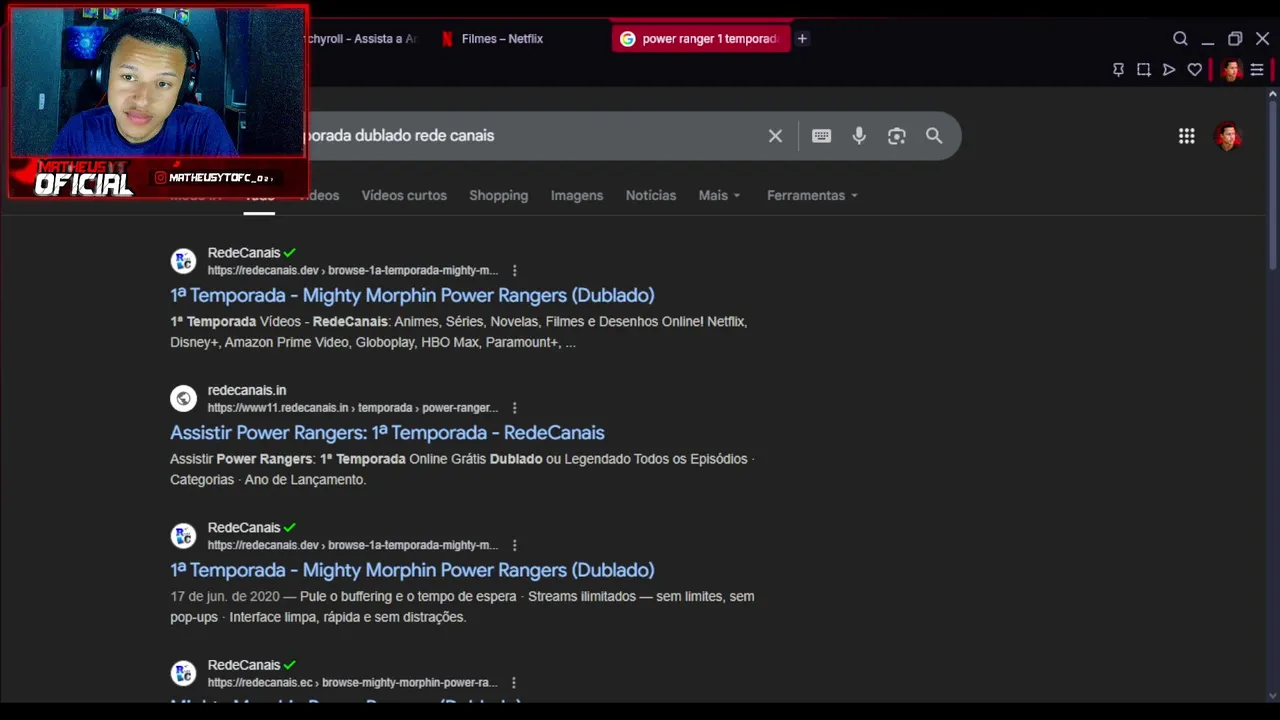Select the power ranger 1 temporada tab
The height and width of the screenshot is (720, 1280).
(700, 39)
